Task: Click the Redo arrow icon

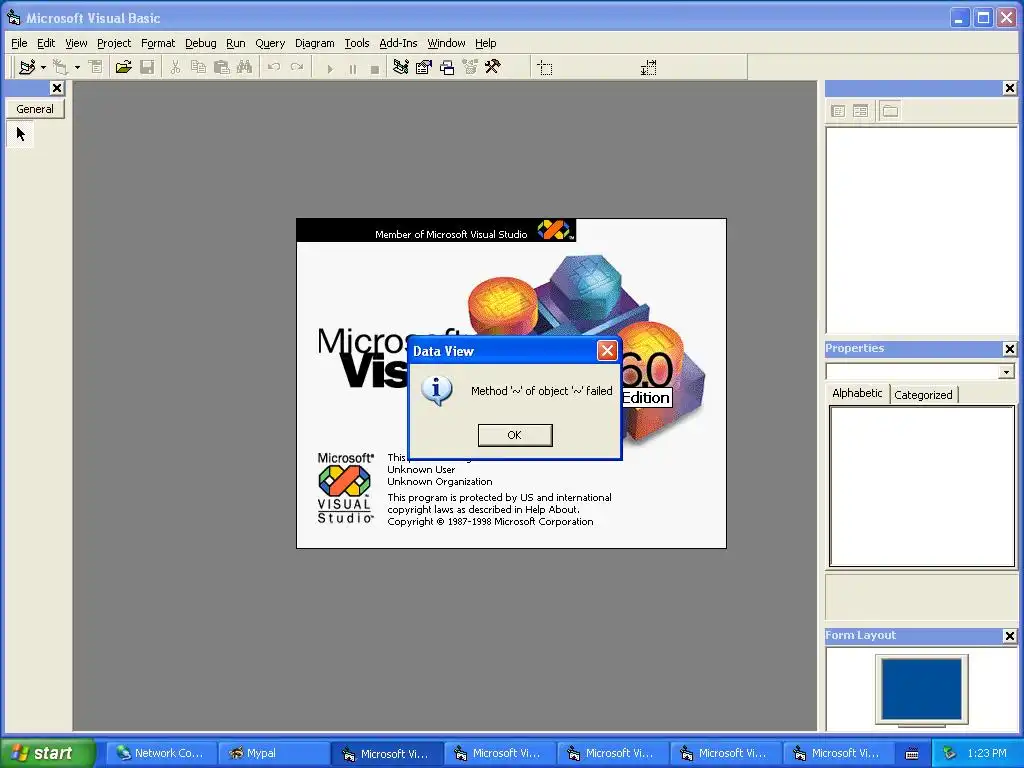Action: pos(297,67)
